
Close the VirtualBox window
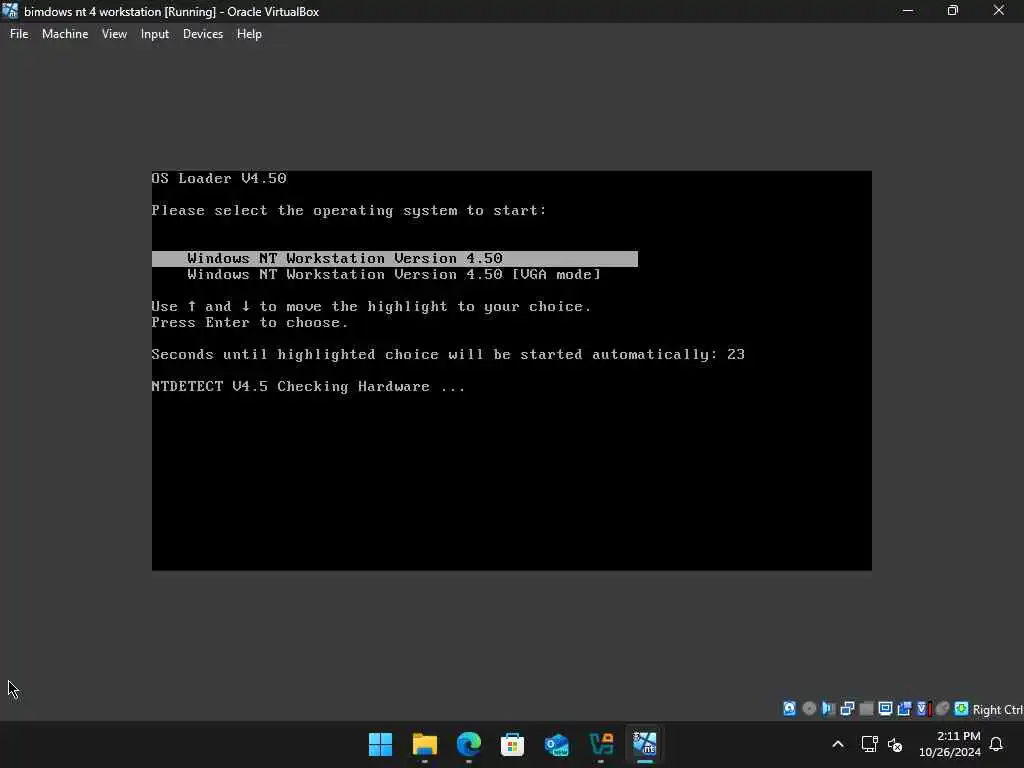[x=999, y=11]
